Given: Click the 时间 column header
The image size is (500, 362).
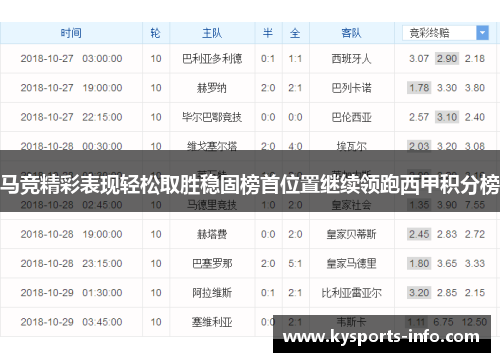Looking at the screenshot, I should [x=71, y=33].
